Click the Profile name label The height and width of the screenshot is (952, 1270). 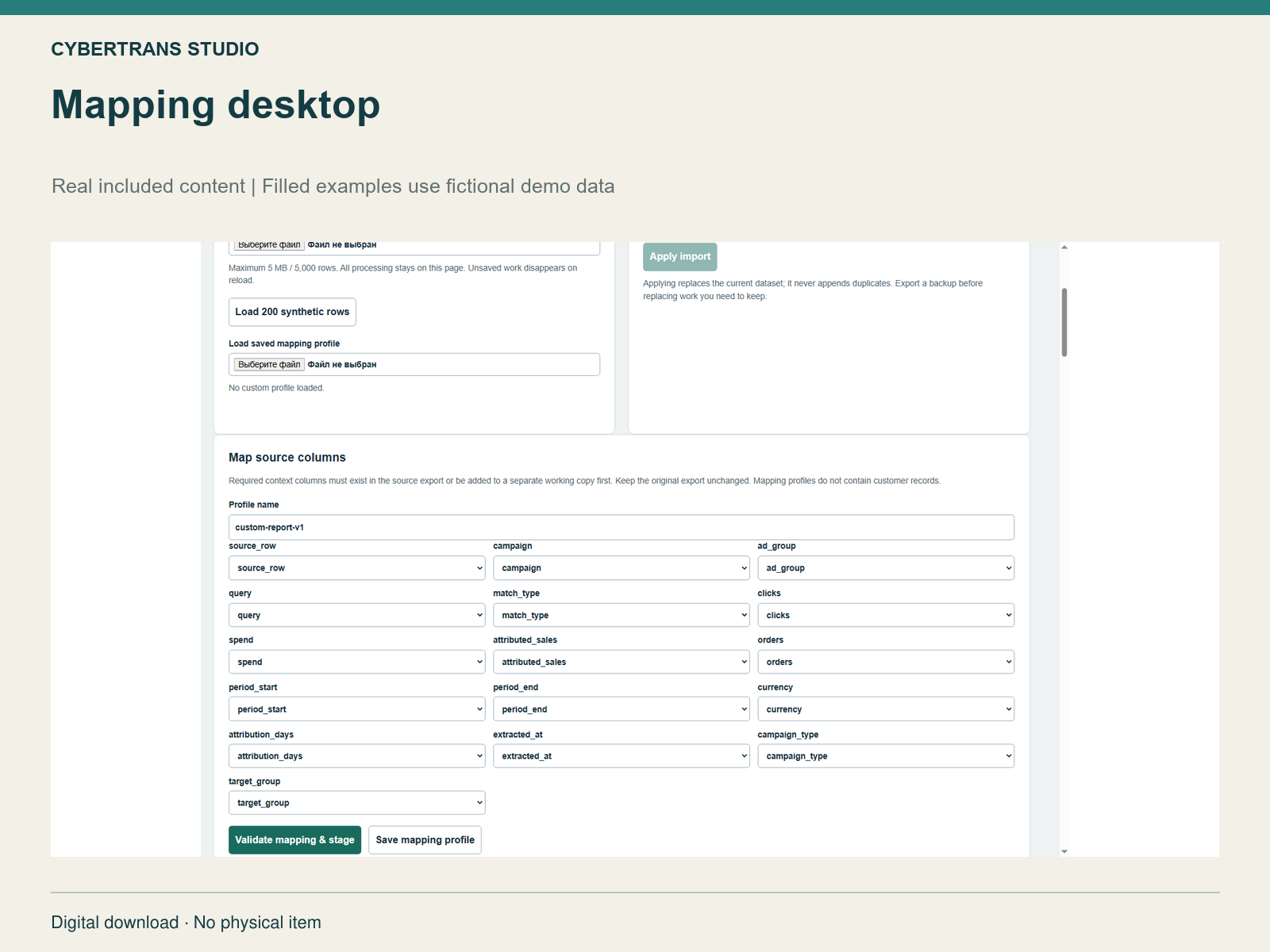[254, 505]
